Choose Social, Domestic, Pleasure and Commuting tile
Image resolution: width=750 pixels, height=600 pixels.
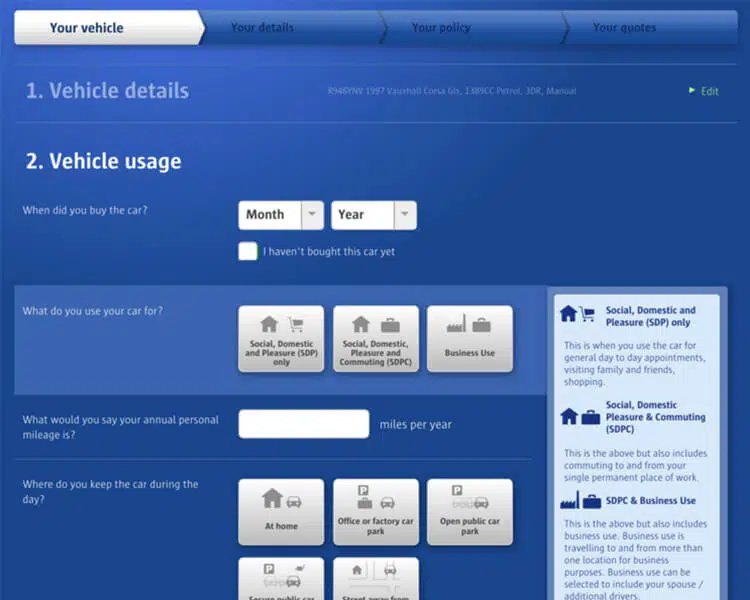click(375, 339)
